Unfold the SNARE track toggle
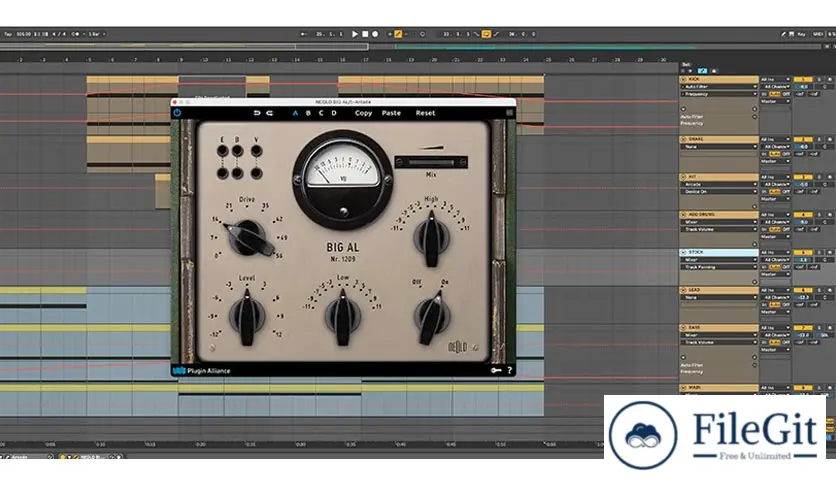Viewport: 836px width, 484px height. (684, 139)
